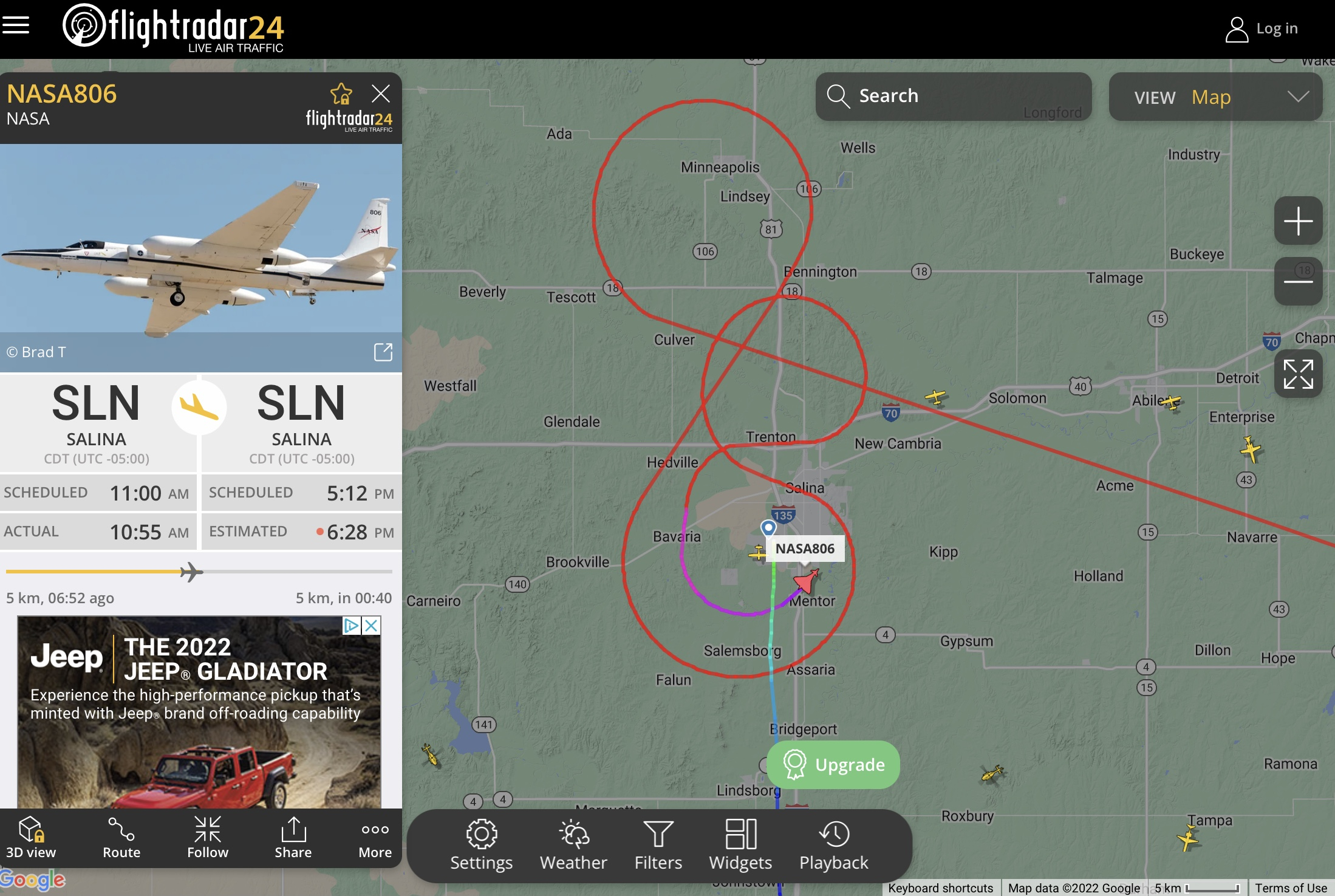
Task: Share this flight
Action: tap(293, 838)
